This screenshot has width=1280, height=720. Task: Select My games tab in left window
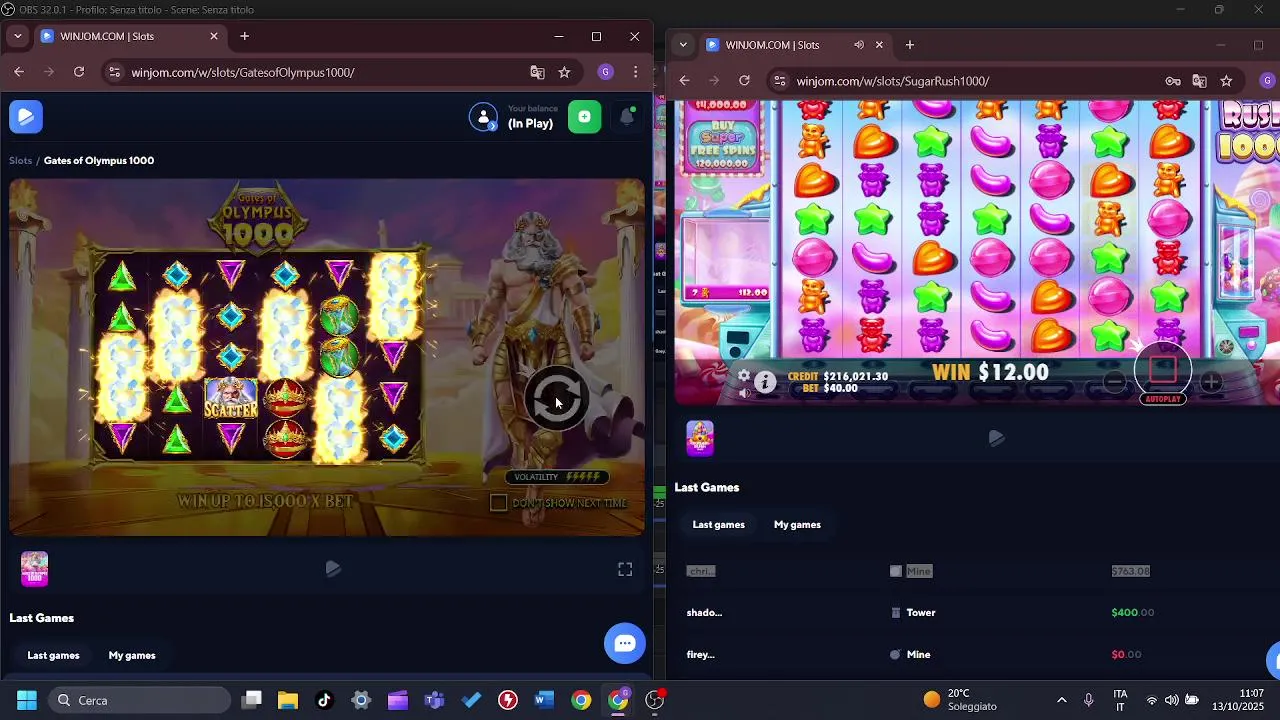(x=132, y=655)
